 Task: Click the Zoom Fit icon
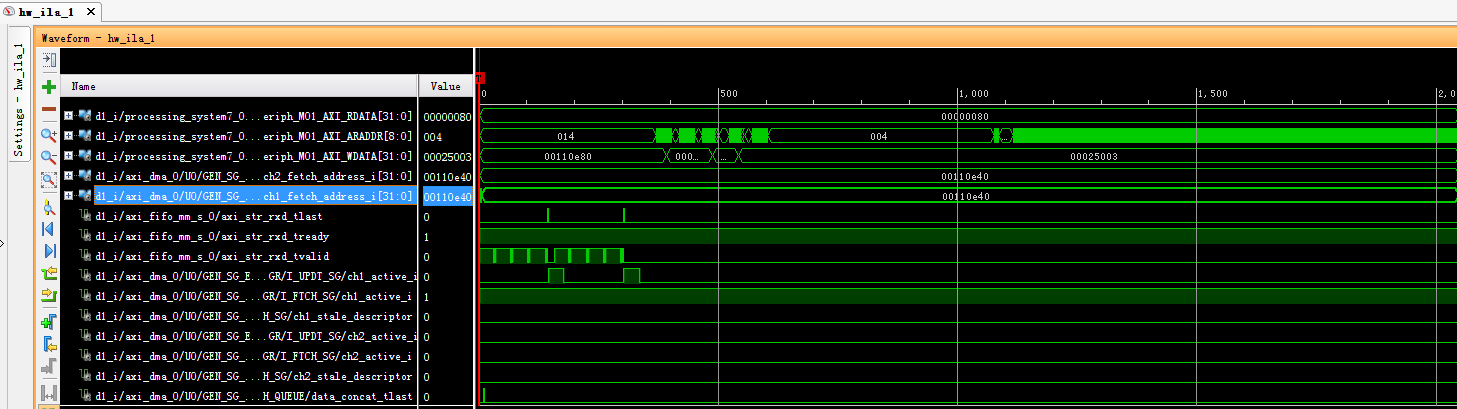[49, 180]
